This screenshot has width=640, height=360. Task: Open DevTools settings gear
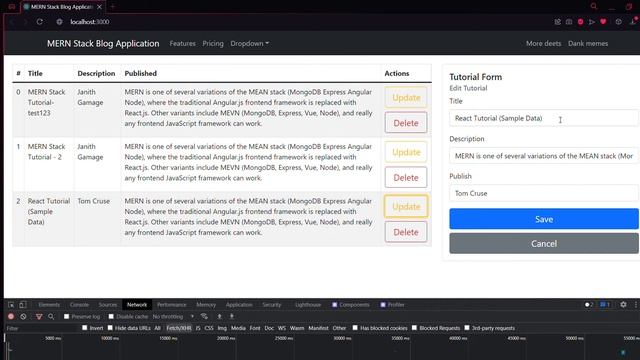[x=623, y=304]
